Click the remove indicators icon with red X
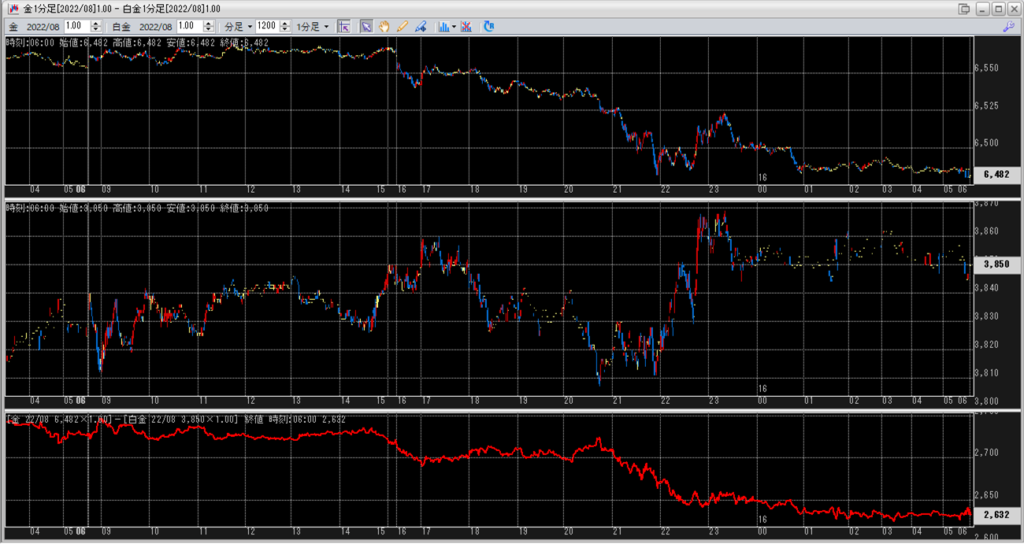The image size is (1024, 544). 466,26
